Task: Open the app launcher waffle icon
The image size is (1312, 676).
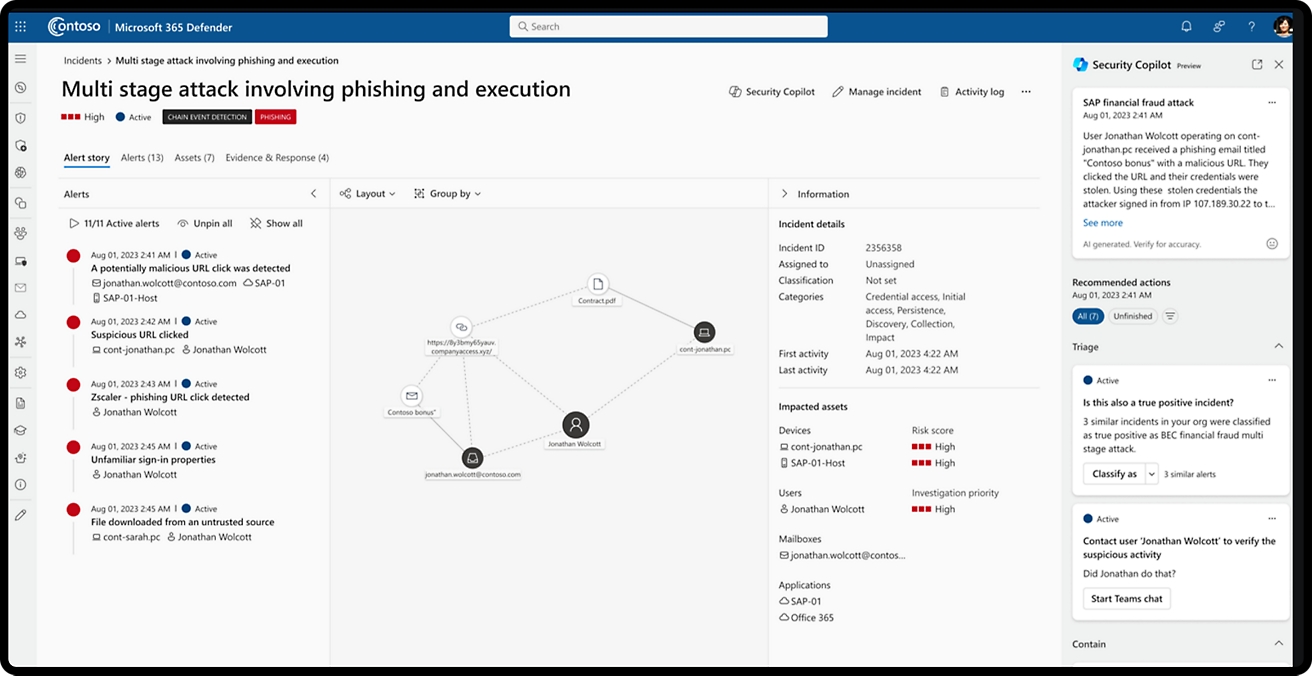Action: [20, 27]
